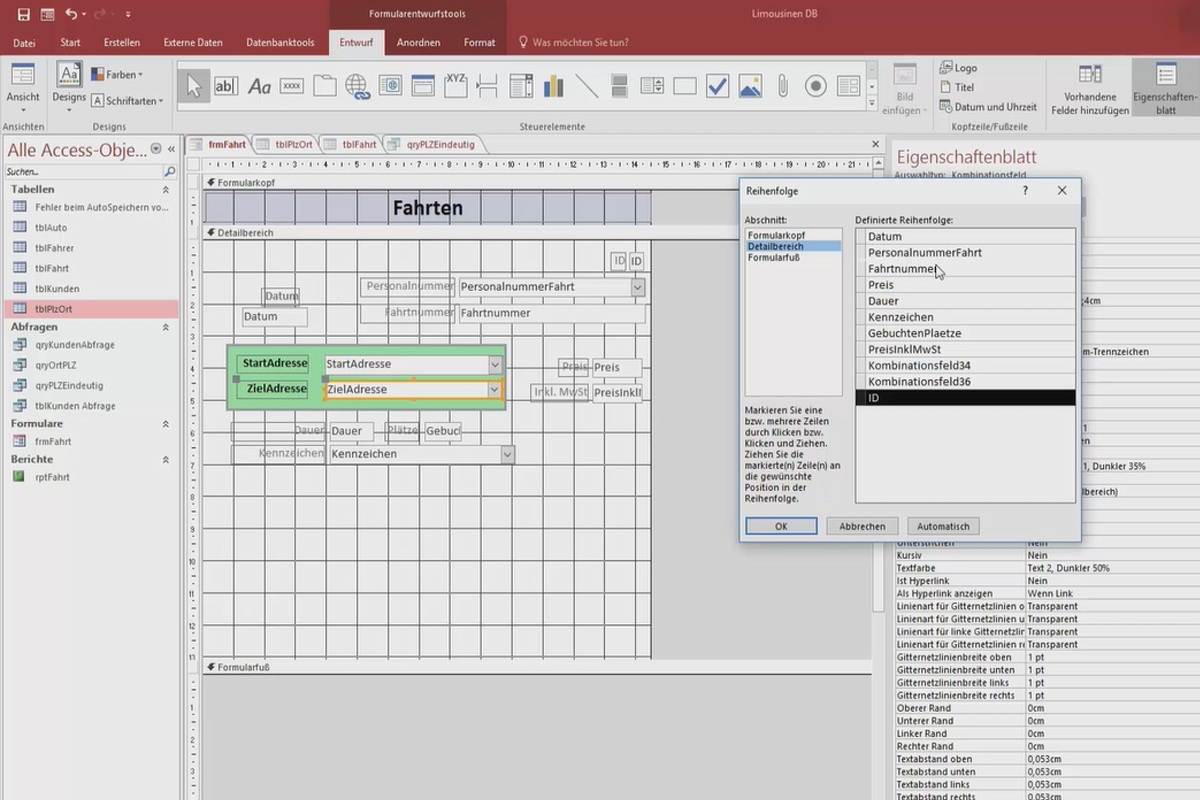Screen dimensions: 1200x800
Task: Choose the Button control tool
Action: 292,87
